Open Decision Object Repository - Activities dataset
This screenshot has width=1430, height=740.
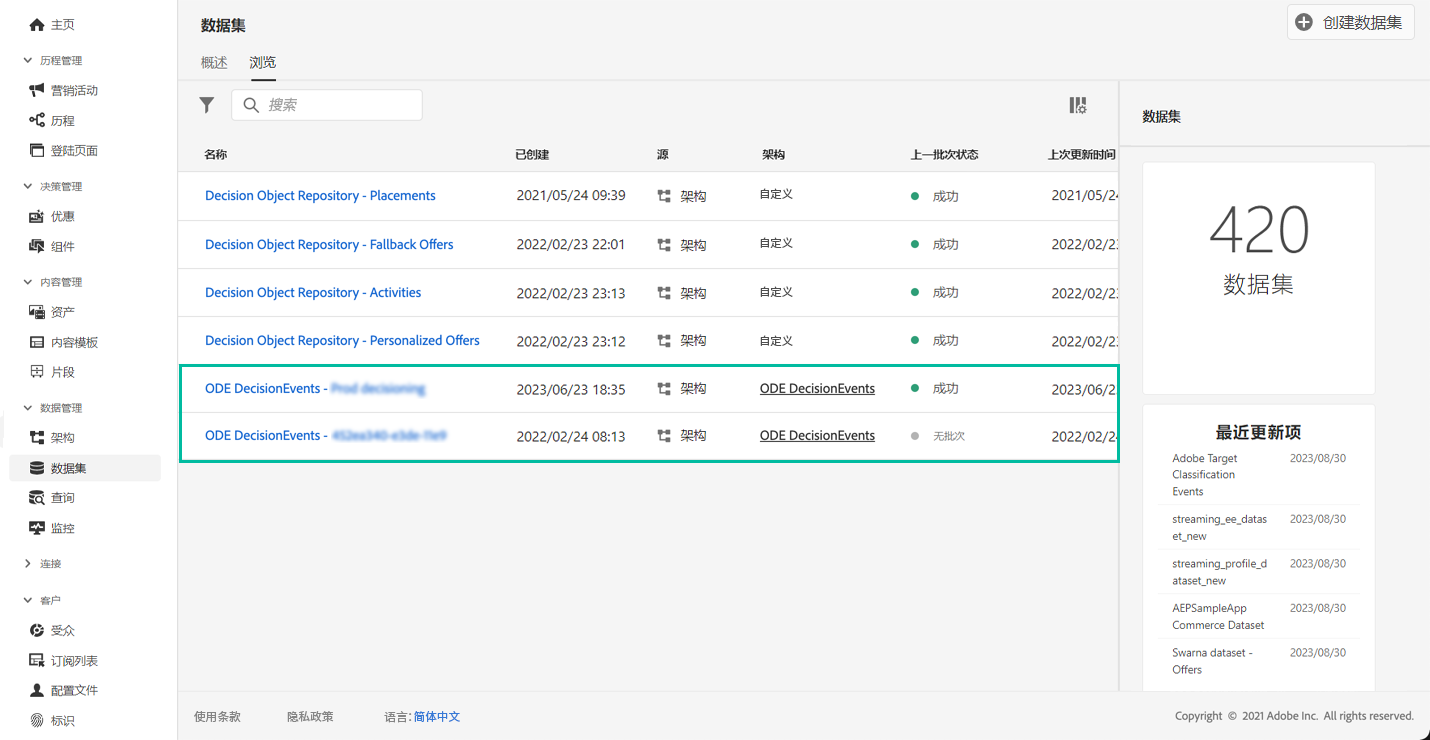pos(313,292)
